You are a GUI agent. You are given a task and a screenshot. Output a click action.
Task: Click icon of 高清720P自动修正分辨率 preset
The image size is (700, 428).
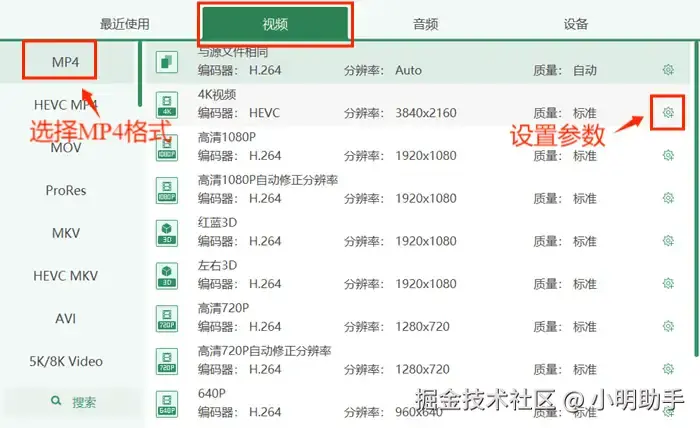pyautogui.click(x=167, y=361)
